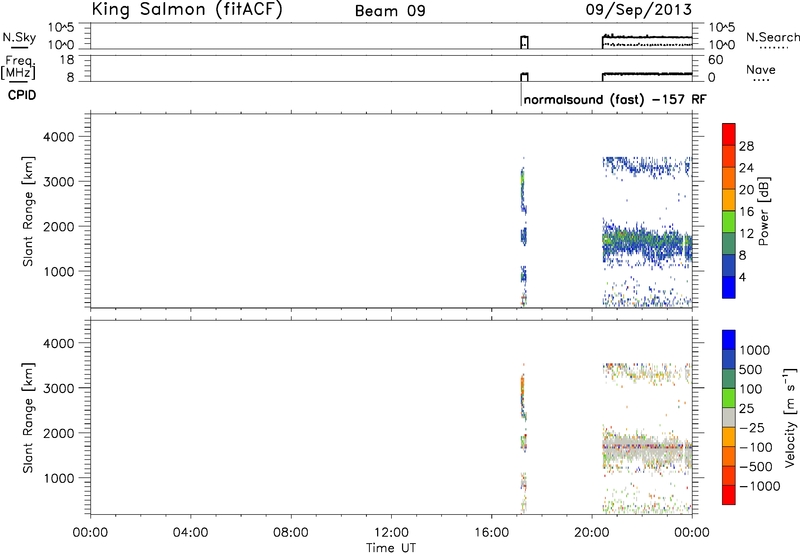Select the "16:00" time axis label
Viewport: 800px width, 554px height.
pos(491,532)
